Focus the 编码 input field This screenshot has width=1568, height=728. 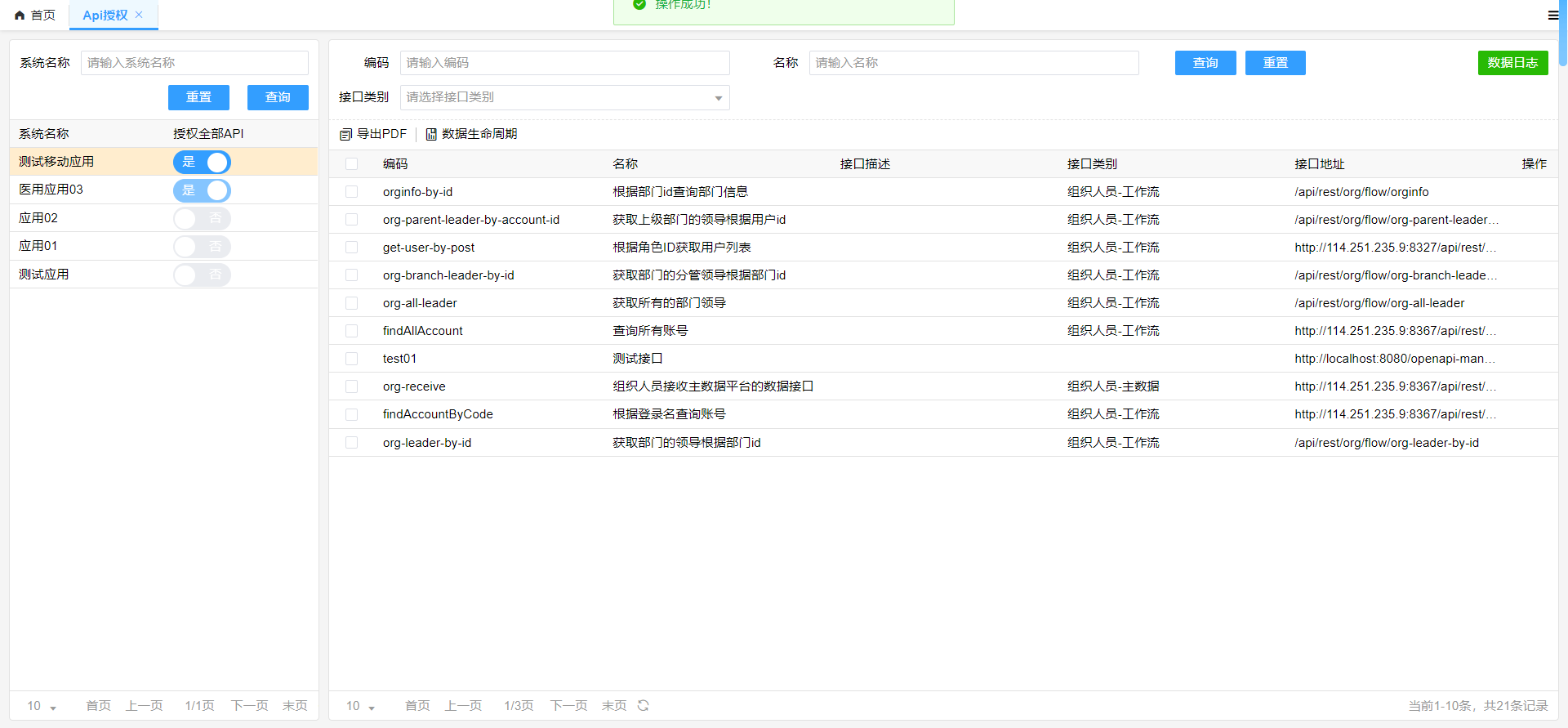[564, 63]
